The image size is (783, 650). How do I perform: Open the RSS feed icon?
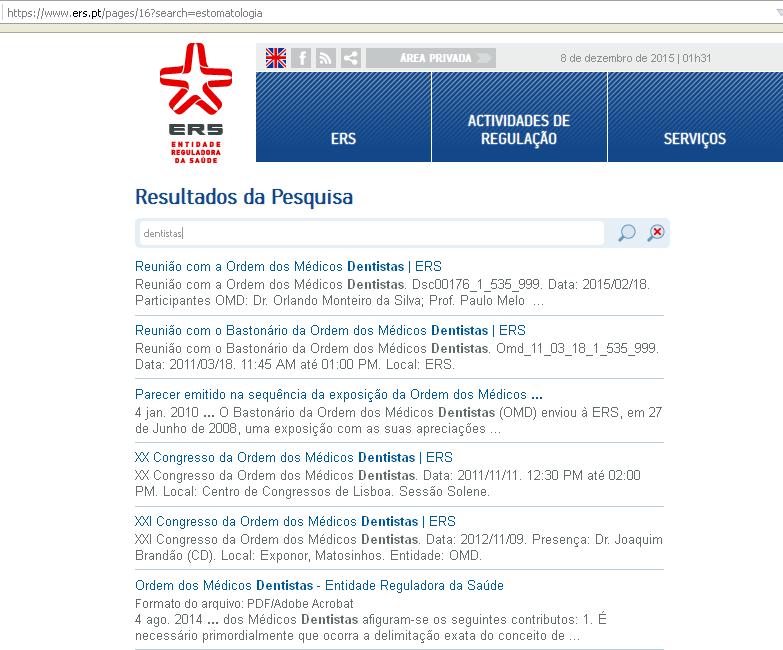(x=326, y=58)
